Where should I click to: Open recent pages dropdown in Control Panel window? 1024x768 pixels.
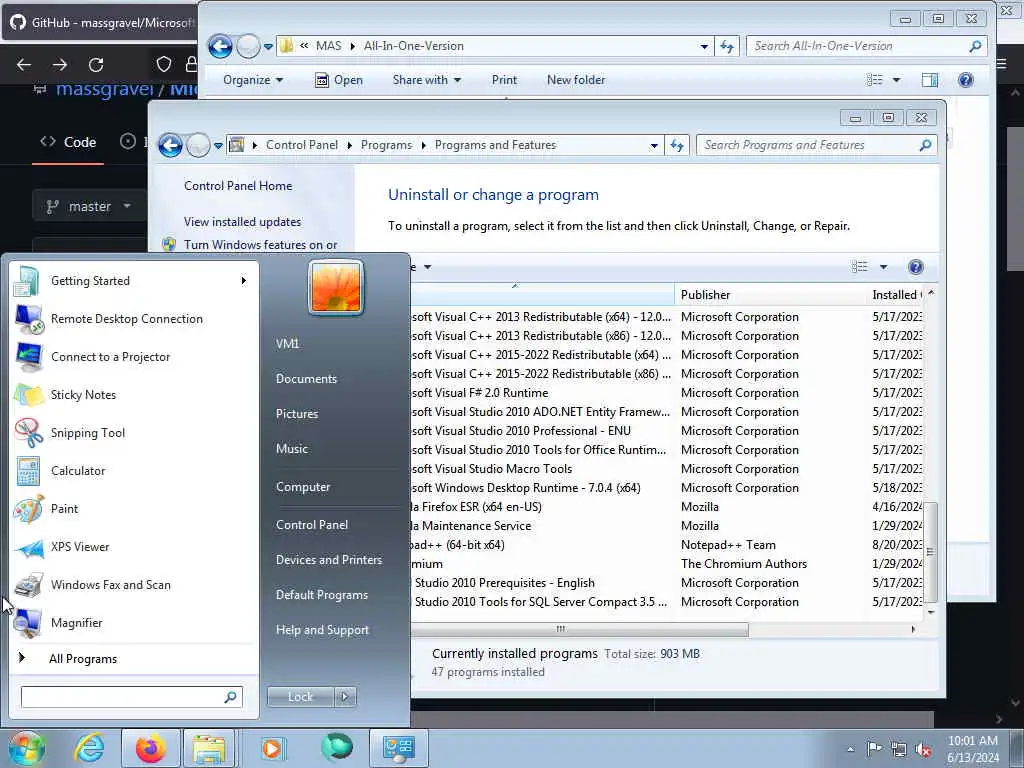click(x=218, y=146)
